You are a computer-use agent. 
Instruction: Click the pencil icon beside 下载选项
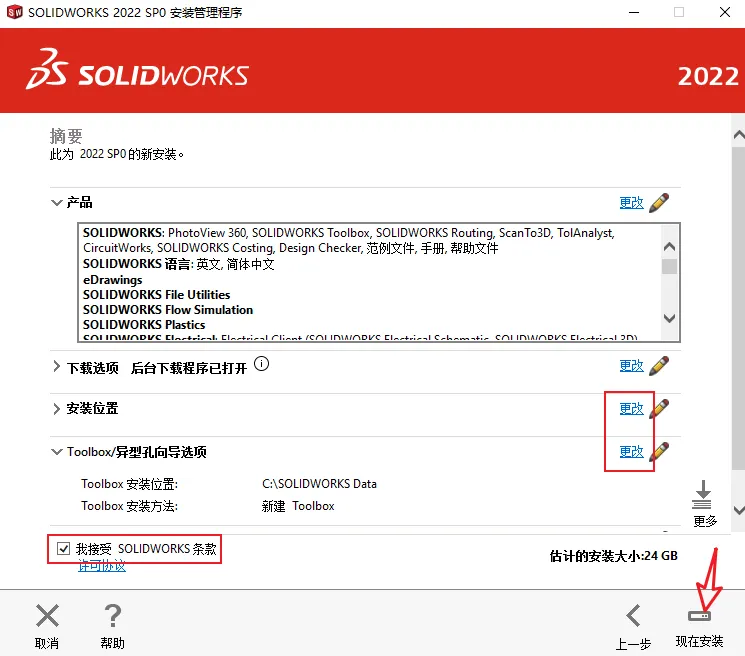[659, 366]
